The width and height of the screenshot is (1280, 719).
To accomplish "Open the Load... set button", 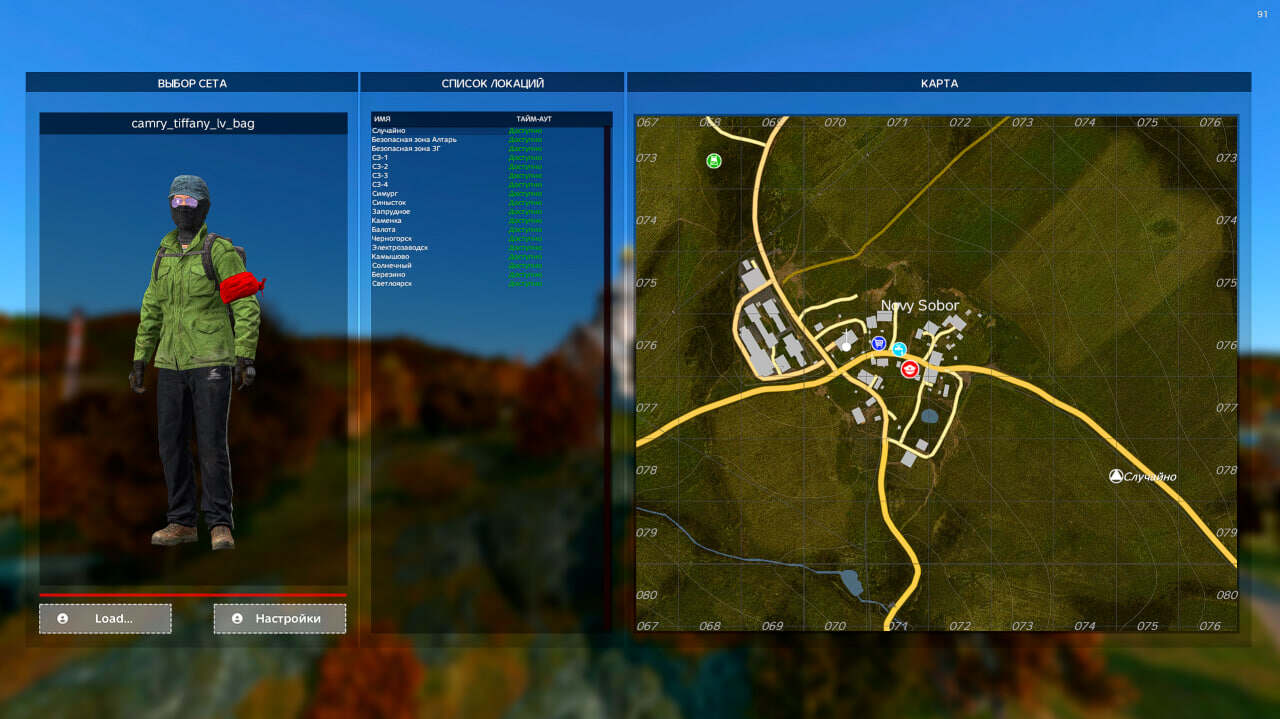I will (105, 619).
